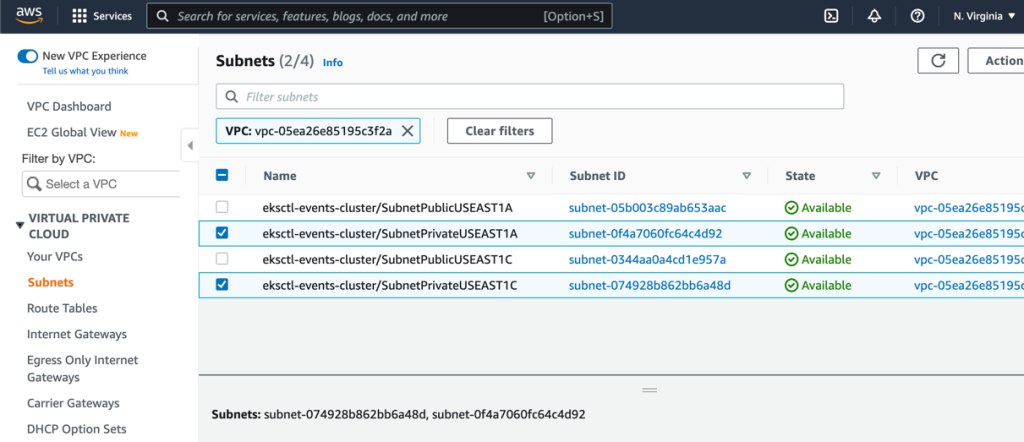The width and height of the screenshot is (1024, 442).
Task: Open the Services grid menu
Action: tap(101, 16)
